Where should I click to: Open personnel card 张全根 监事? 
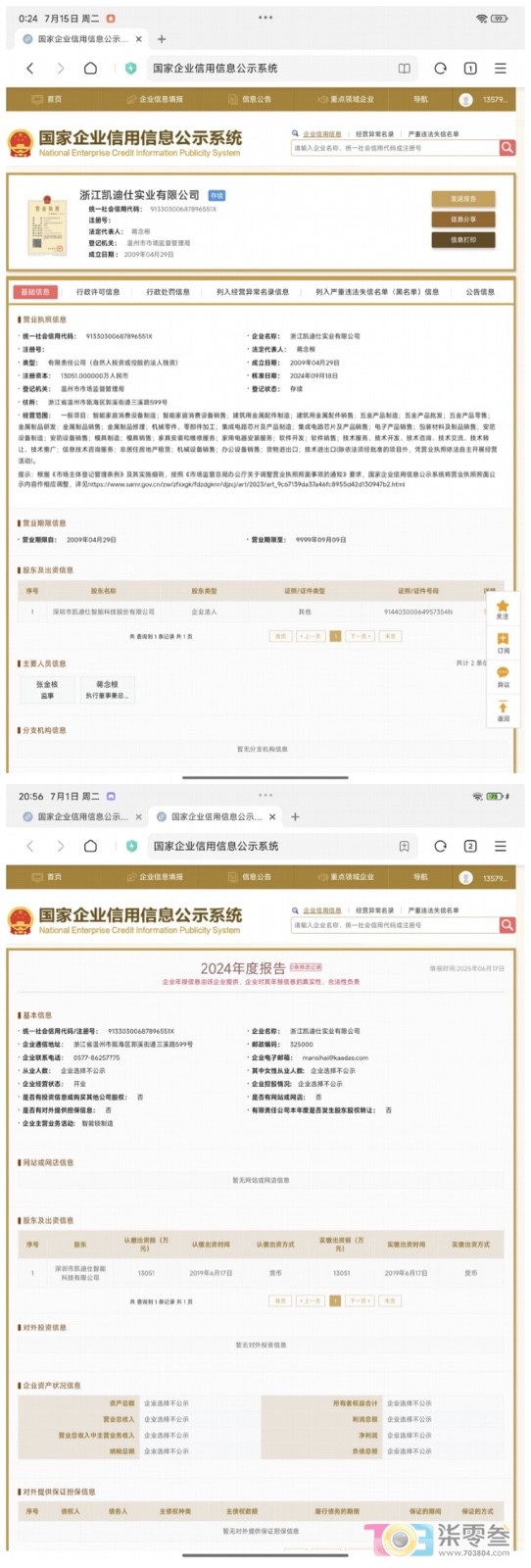[x=47, y=690]
